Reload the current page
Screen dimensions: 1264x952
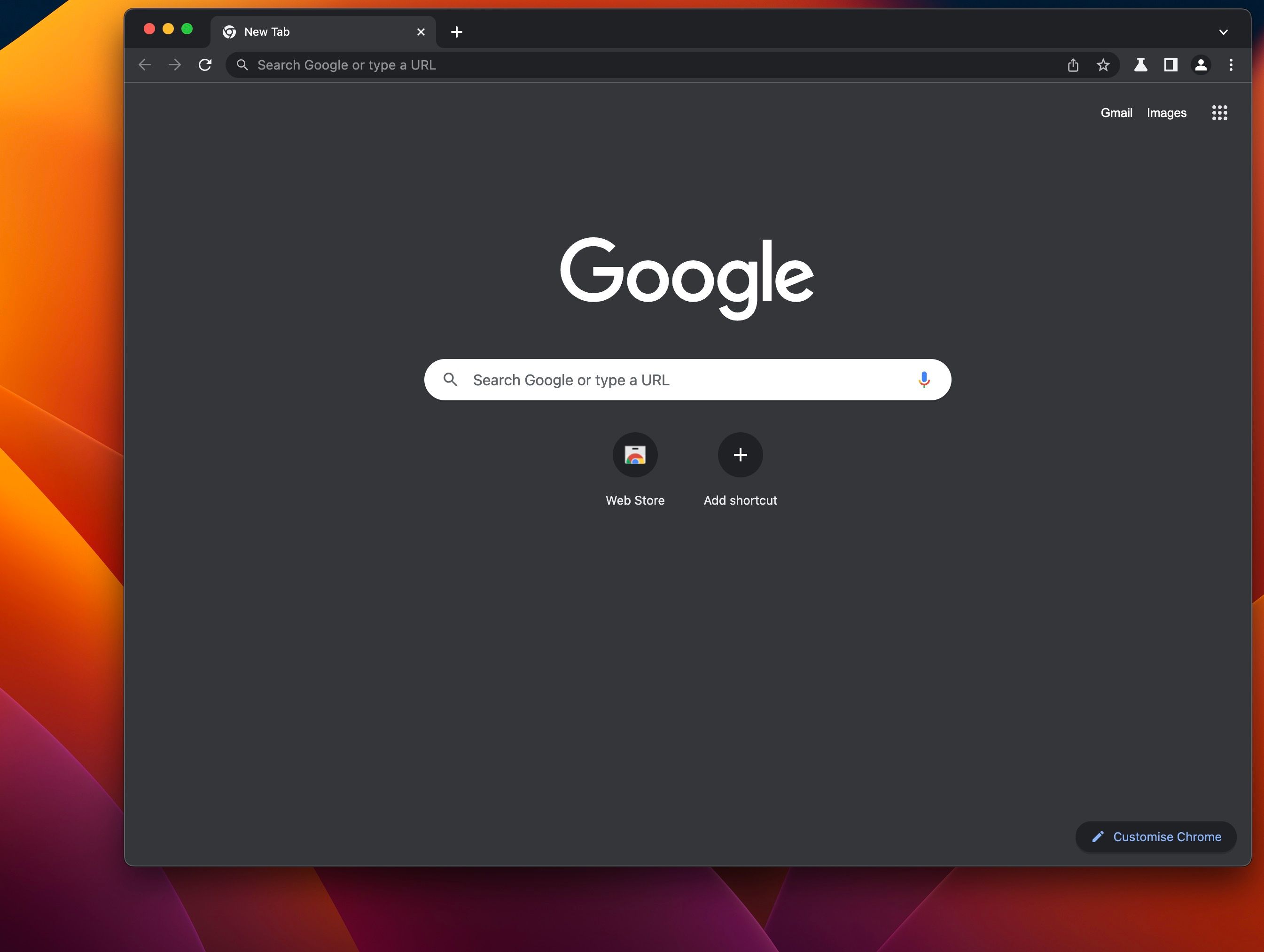(x=205, y=64)
